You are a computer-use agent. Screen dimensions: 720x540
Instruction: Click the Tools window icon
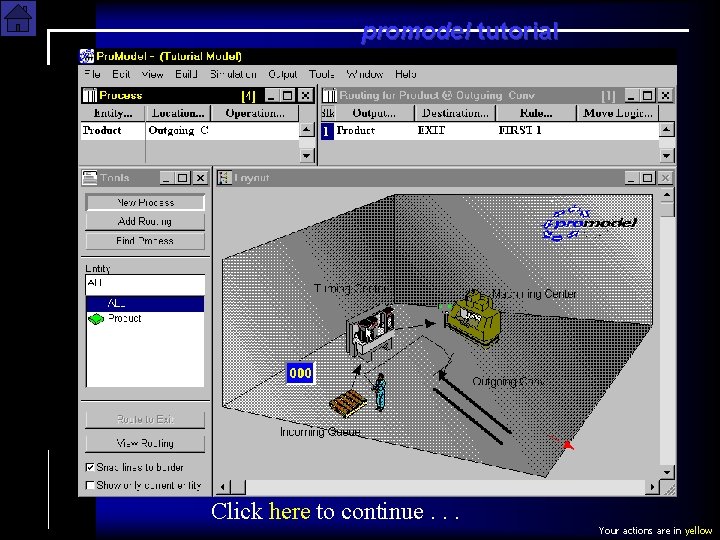click(90, 178)
